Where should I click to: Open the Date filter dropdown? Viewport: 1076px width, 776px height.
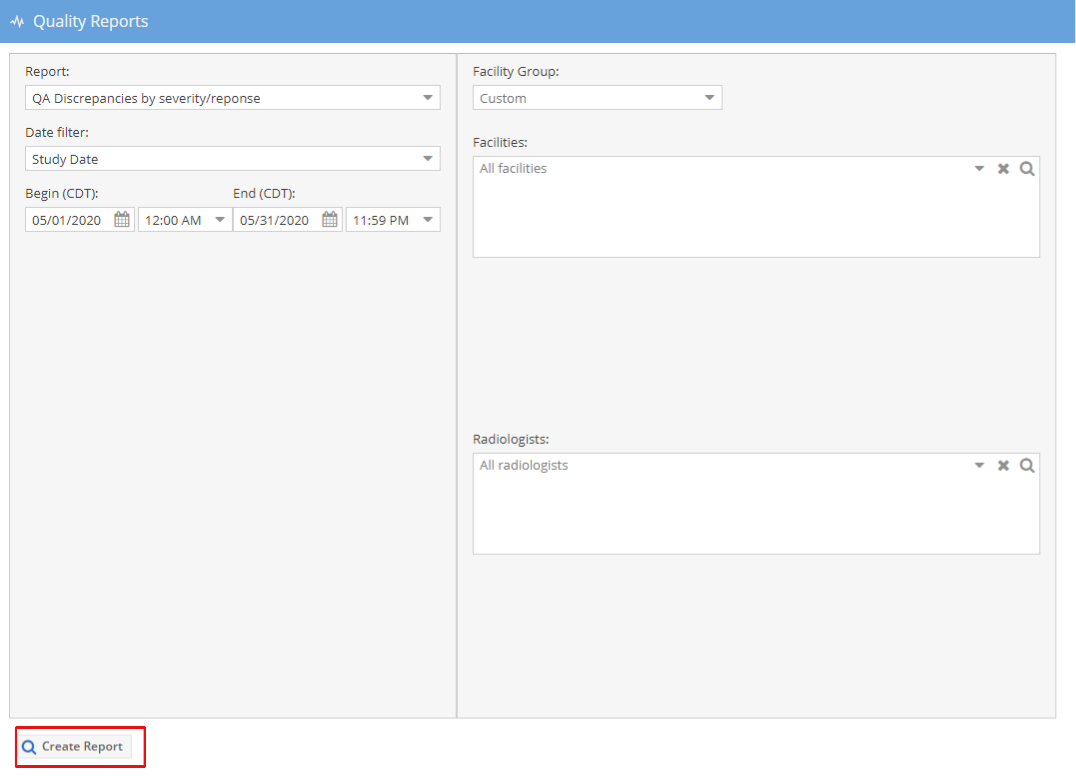click(428, 159)
